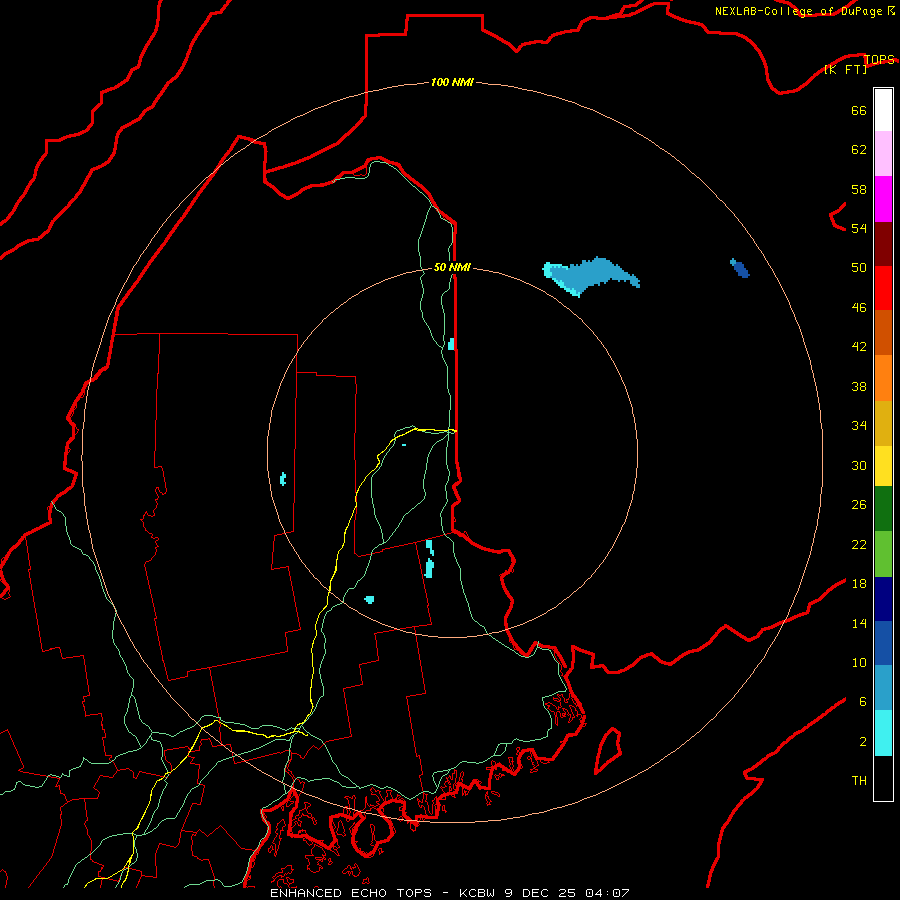Viewport: 900px width, 900px height.
Task: Select the legend label 2
Action: [863, 742]
